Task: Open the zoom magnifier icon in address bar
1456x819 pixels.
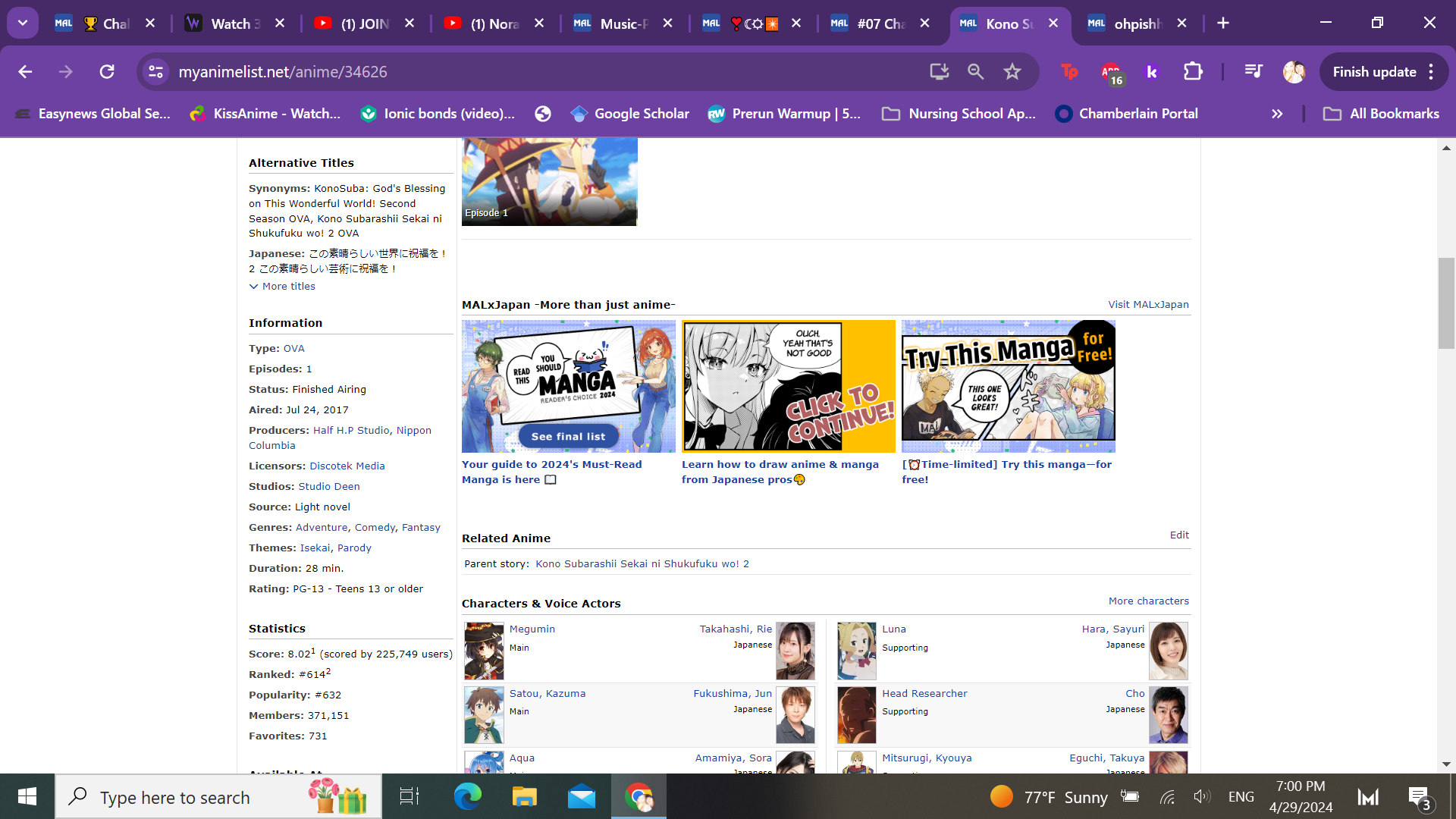Action: coord(975,72)
